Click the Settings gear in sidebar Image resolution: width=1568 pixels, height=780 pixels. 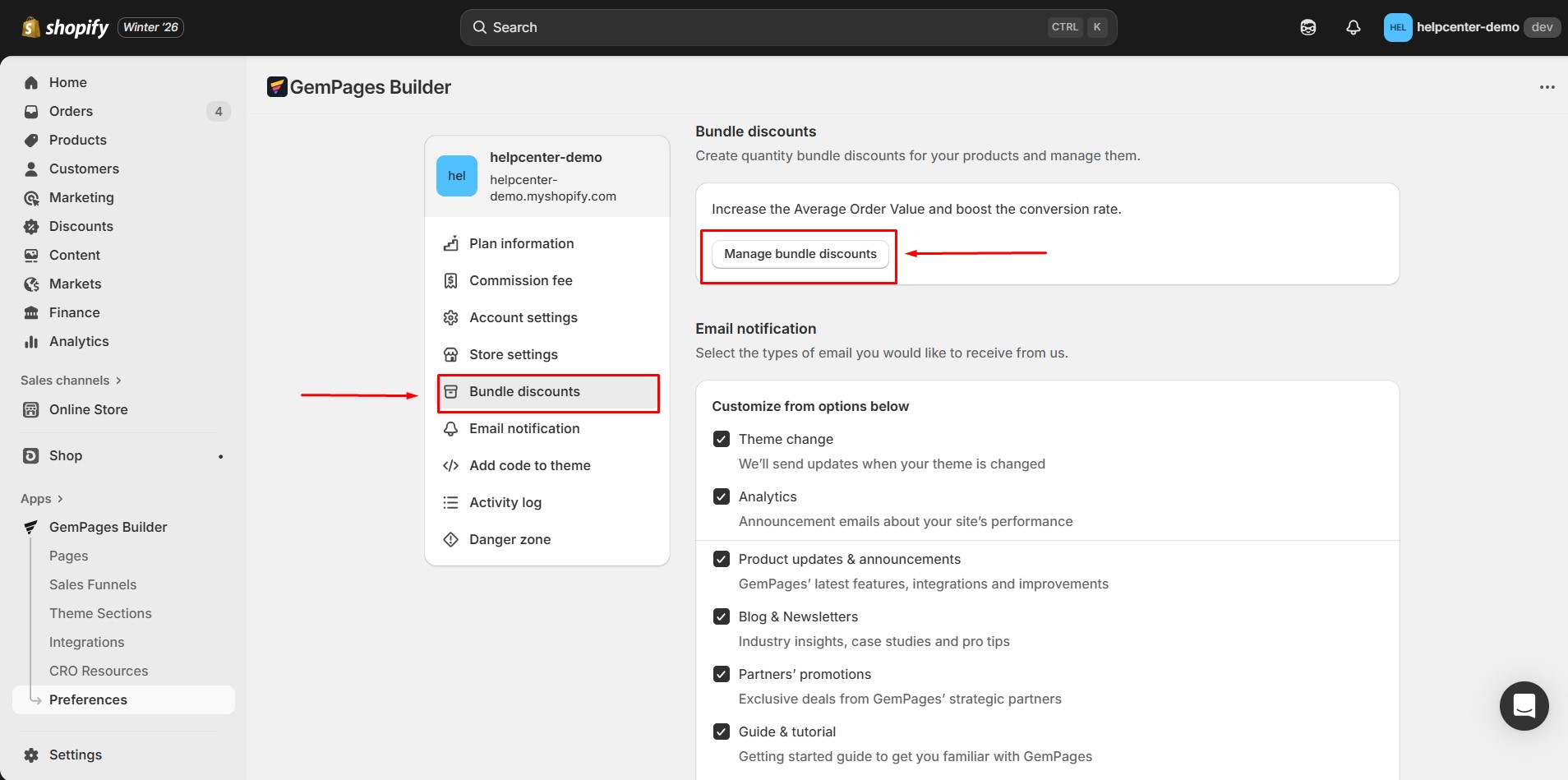click(30, 755)
